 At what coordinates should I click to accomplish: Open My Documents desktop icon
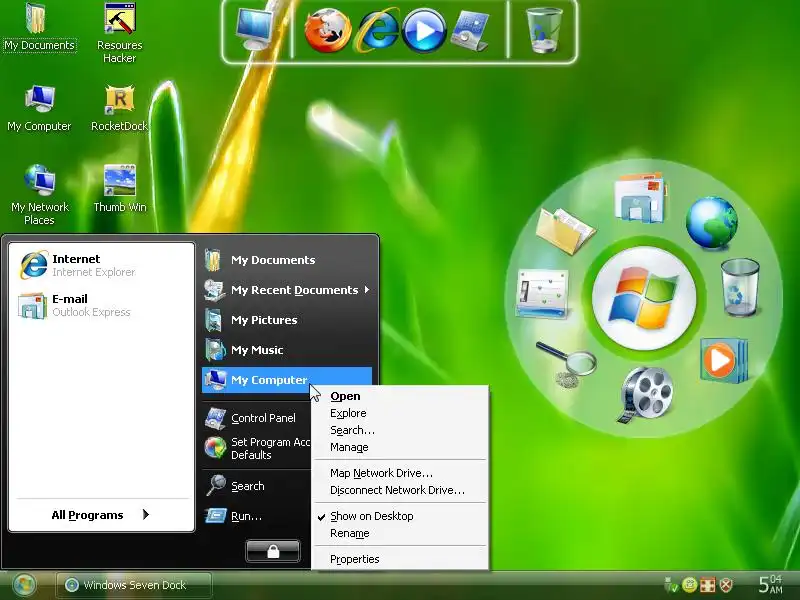click(39, 28)
